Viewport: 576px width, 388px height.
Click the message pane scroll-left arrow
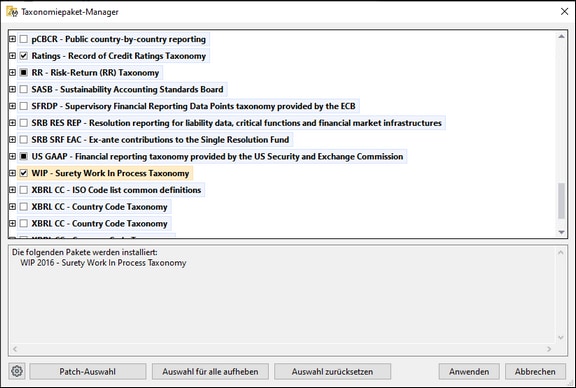coord(15,349)
